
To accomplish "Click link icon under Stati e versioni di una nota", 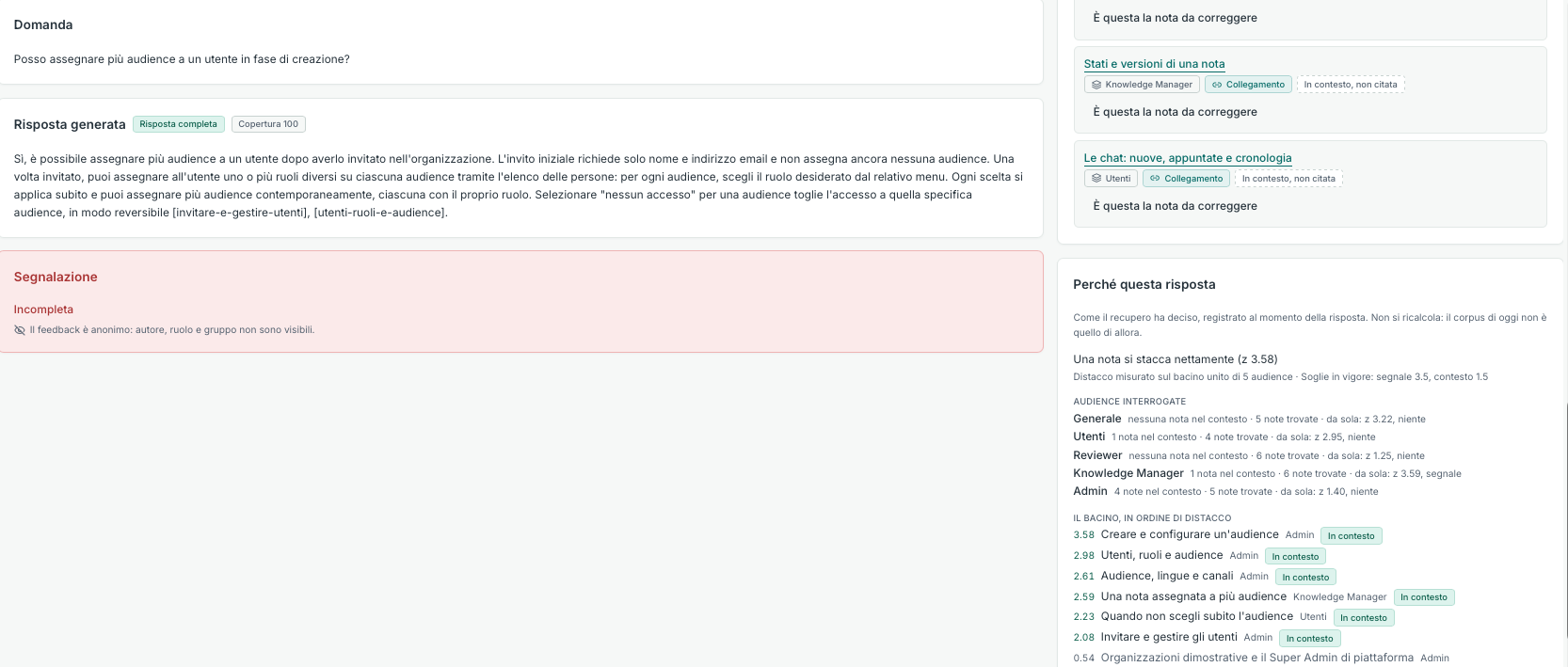I will click(1217, 85).
